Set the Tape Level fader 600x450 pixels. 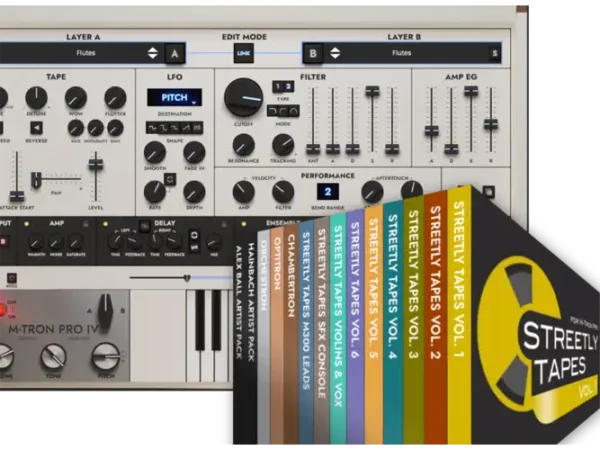[96, 164]
